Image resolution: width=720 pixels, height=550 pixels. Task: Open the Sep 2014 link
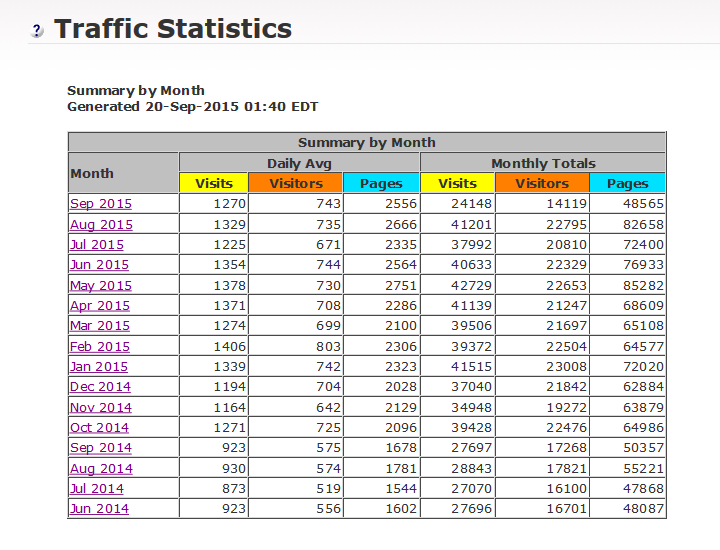[x=100, y=448]
